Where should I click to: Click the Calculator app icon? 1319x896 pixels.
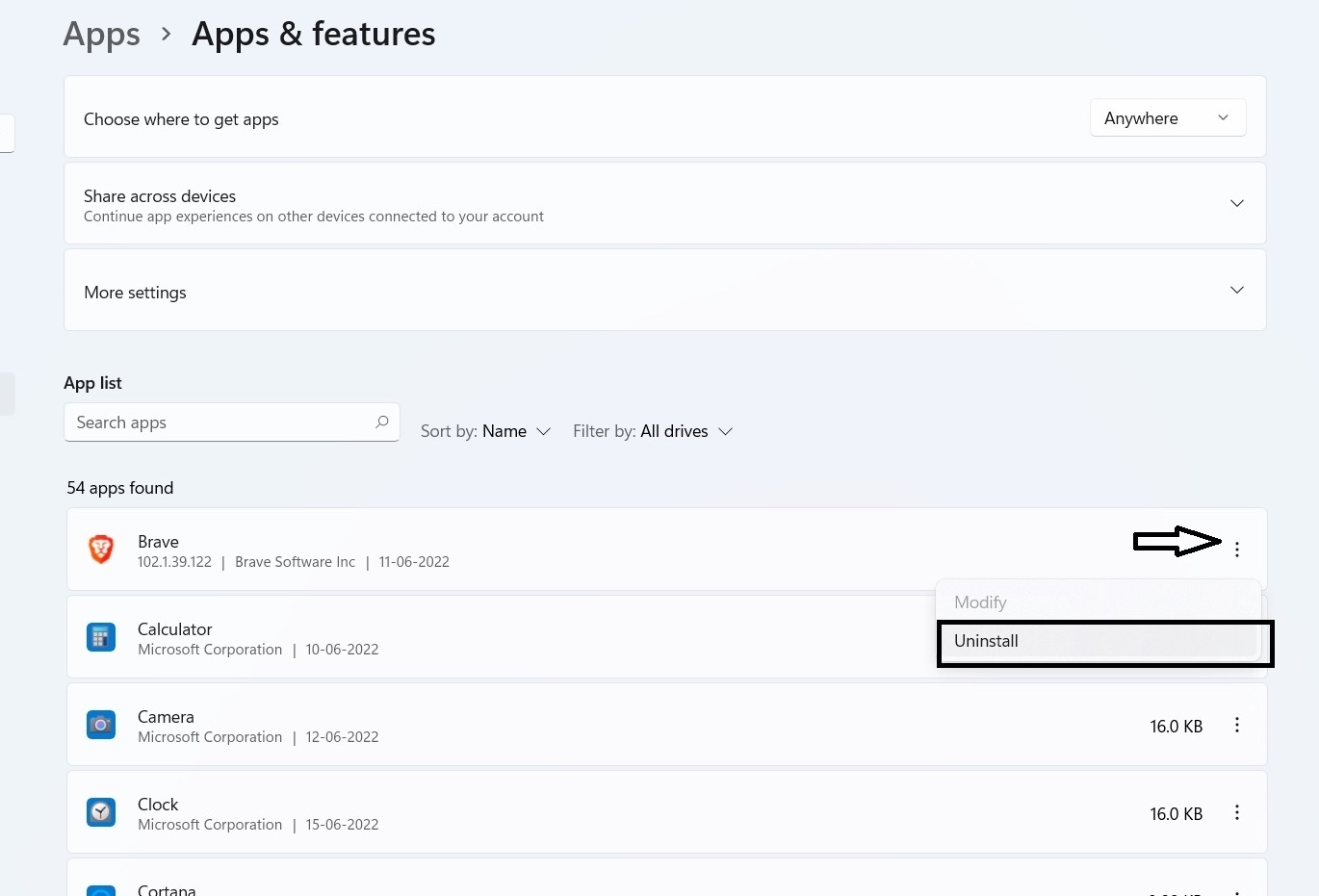pos(101,637)
